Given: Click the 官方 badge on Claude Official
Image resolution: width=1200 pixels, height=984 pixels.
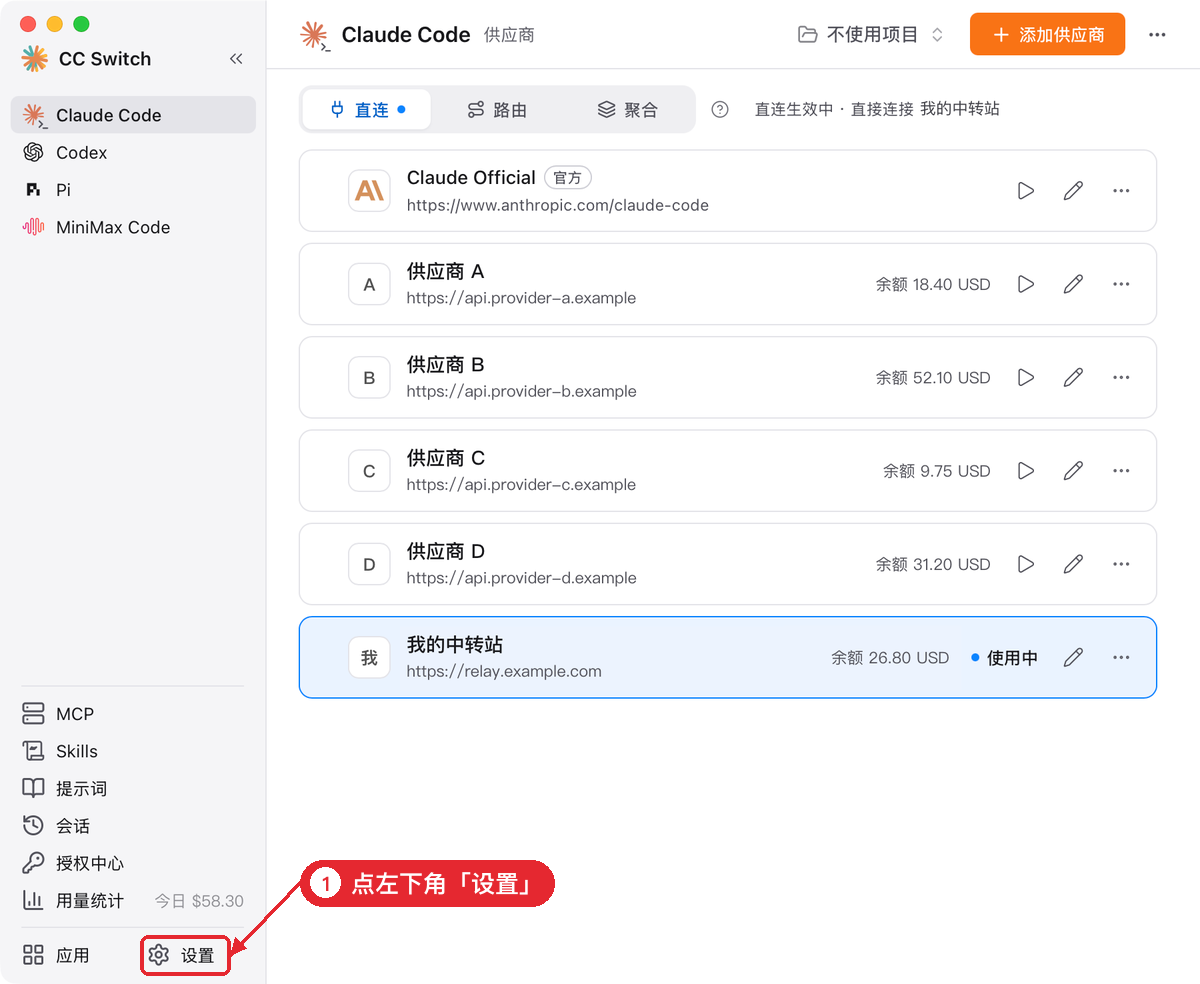Looking at the screenshot, I should pos(568,178).
